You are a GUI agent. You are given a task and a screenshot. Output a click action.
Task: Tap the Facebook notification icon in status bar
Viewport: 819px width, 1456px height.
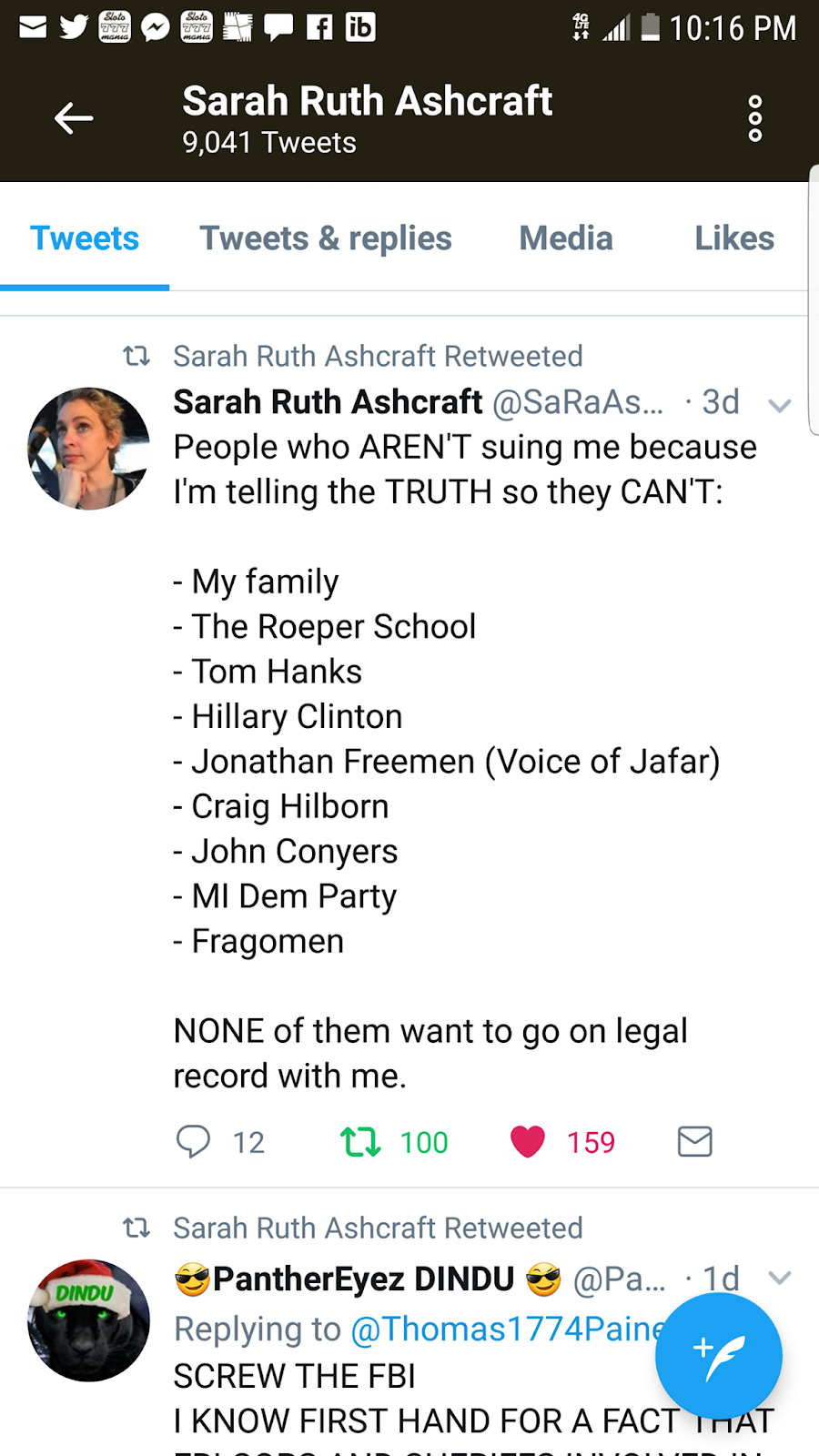318,28
